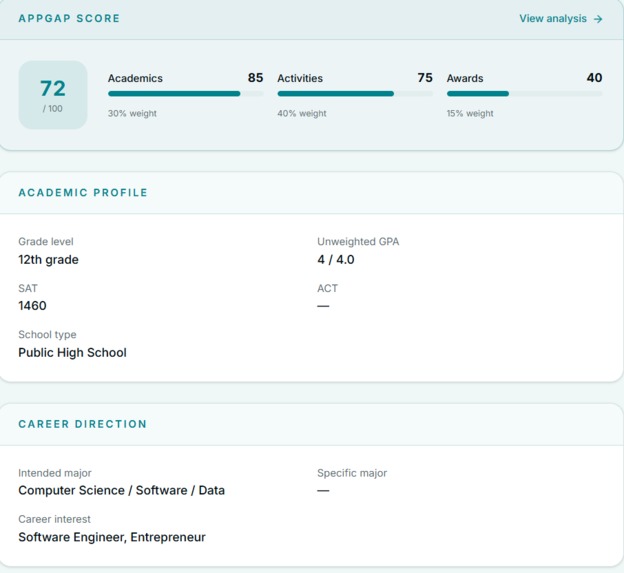The width and height of the screenshot is (624, 573).
Task: Click the empty Specific major dash value
Action: (x=323, y=491)
